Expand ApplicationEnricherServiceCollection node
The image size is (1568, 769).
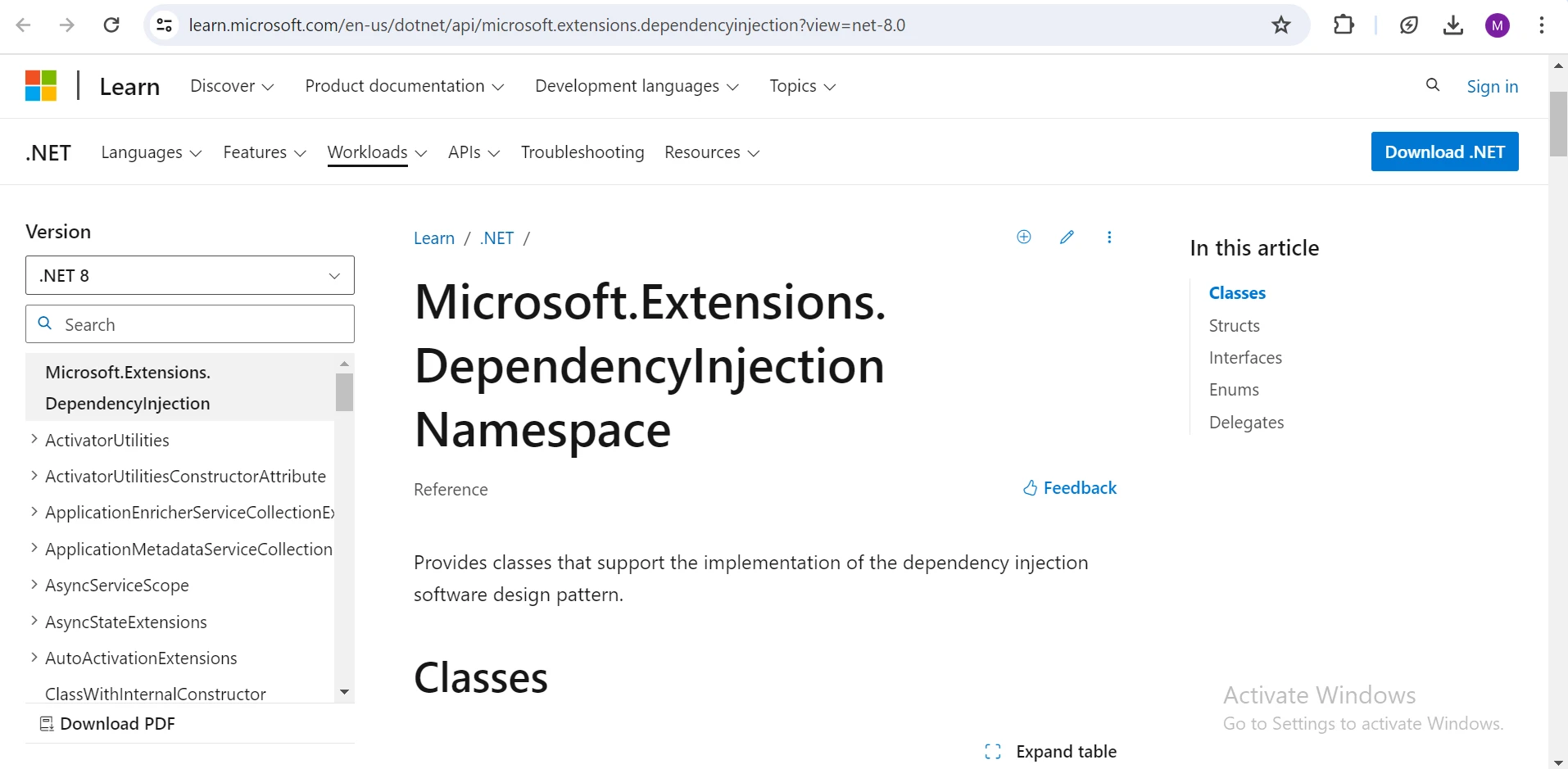click(34, 511)
